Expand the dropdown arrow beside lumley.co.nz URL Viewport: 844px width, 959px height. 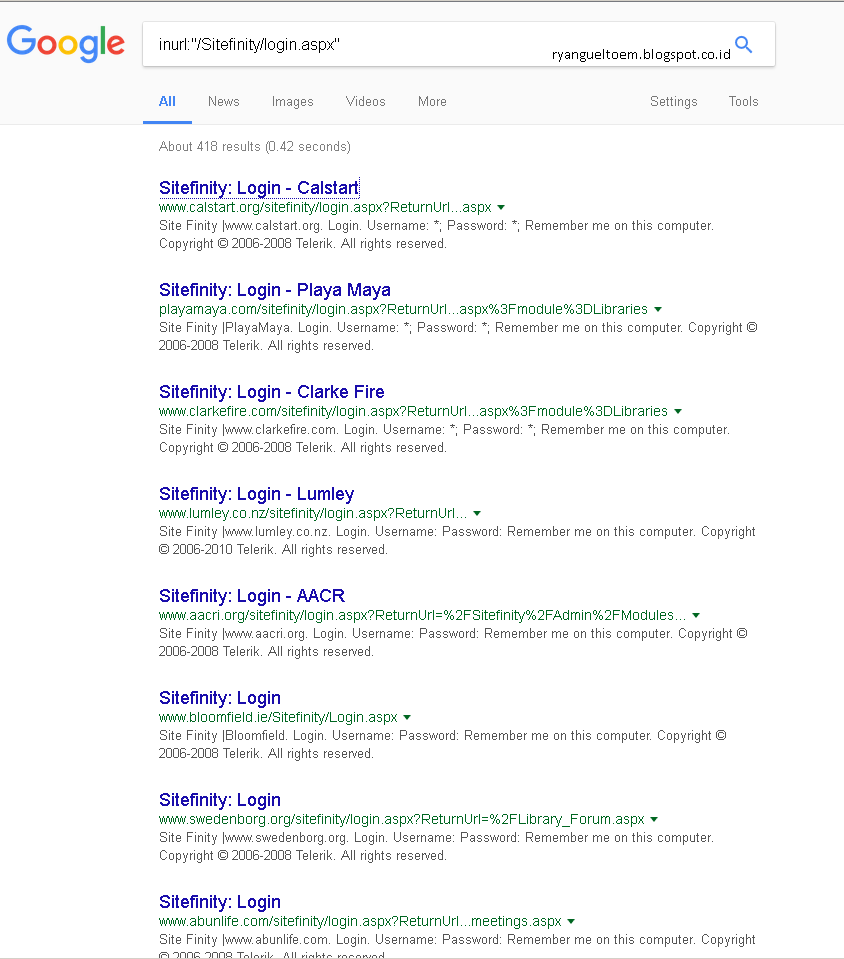[477, 514]
